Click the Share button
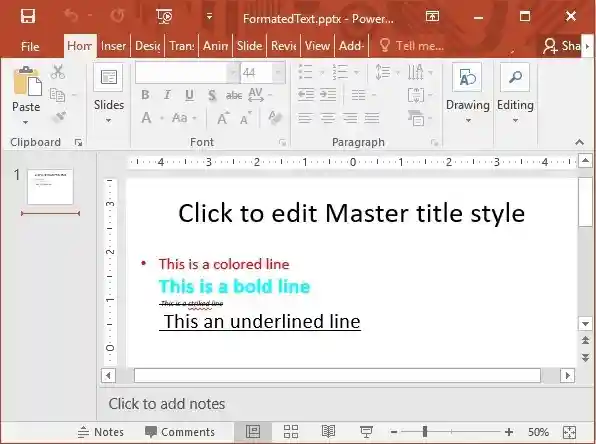The image size is (596, 444). pyautogui.click(x=561, y=46)
